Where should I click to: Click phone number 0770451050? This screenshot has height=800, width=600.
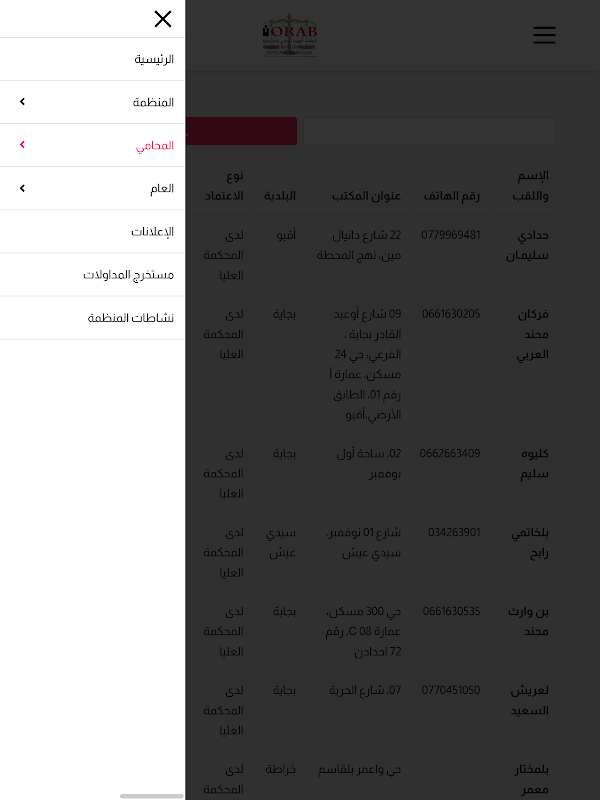tap(451, 690)
